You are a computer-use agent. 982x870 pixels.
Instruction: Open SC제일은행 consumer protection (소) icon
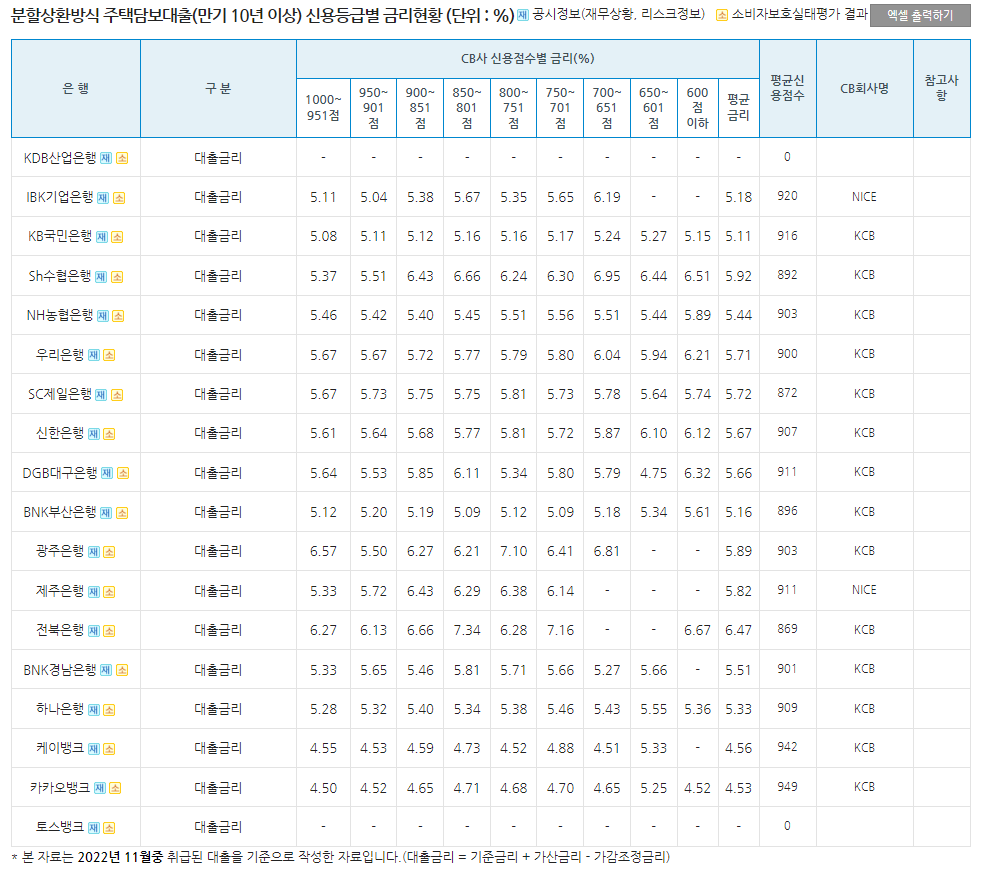point(117,395)
